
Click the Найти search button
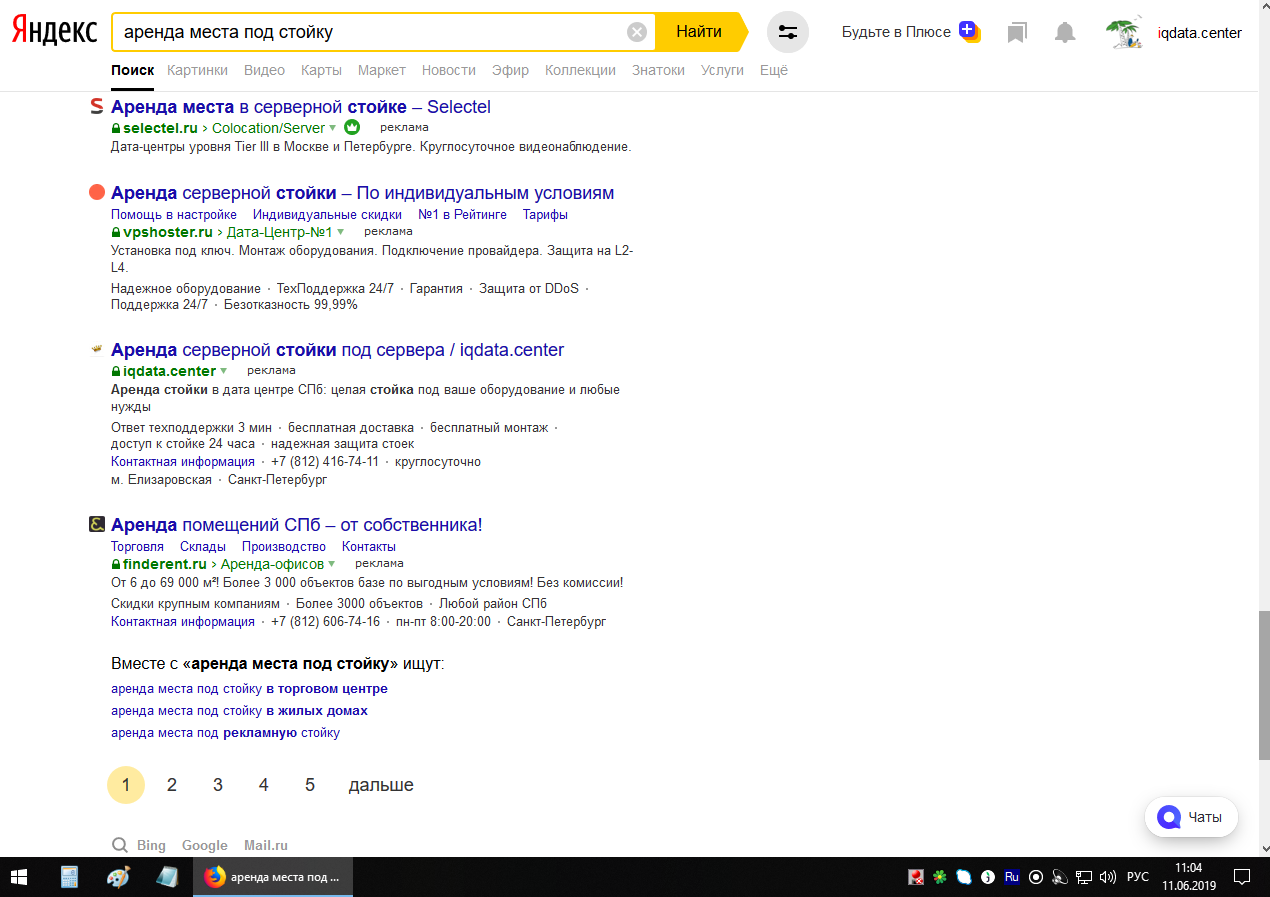tap(700, 32)
